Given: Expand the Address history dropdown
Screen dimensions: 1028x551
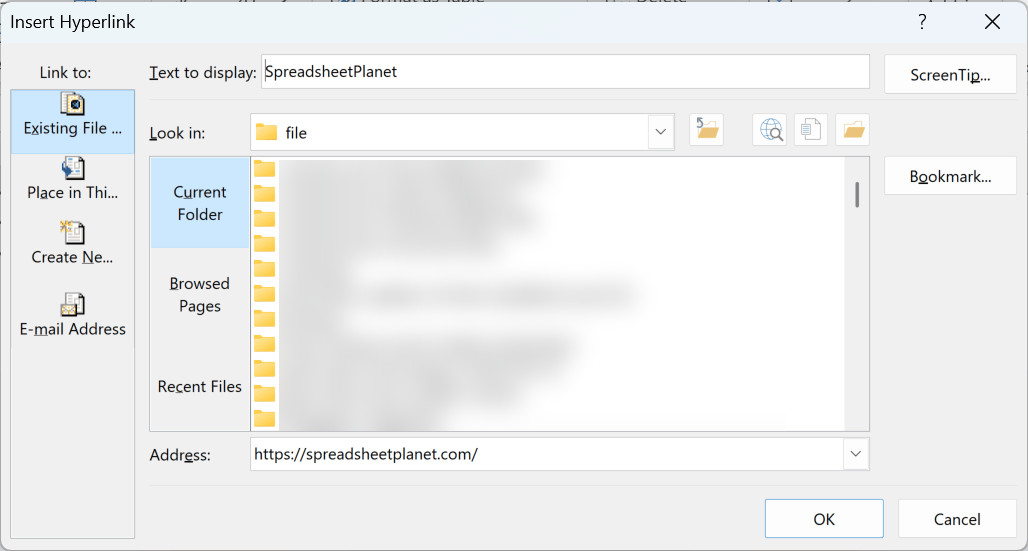Looking at the screenshot, I should [856, 454].
